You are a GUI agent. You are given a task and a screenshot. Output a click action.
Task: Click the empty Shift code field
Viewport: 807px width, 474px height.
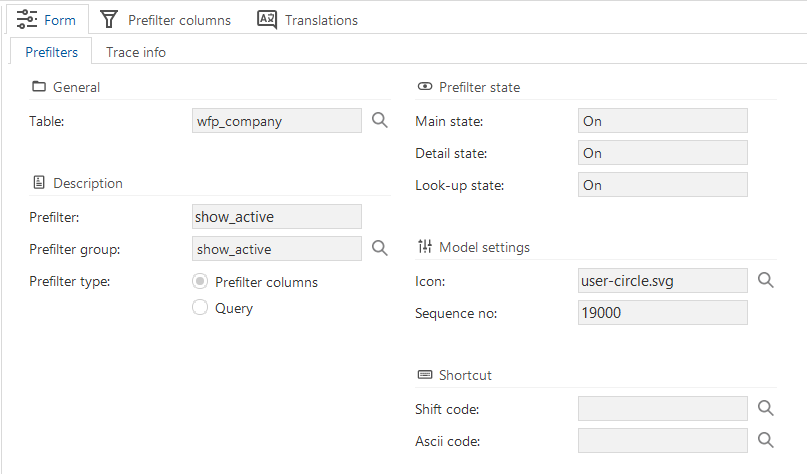coord(663,409)
